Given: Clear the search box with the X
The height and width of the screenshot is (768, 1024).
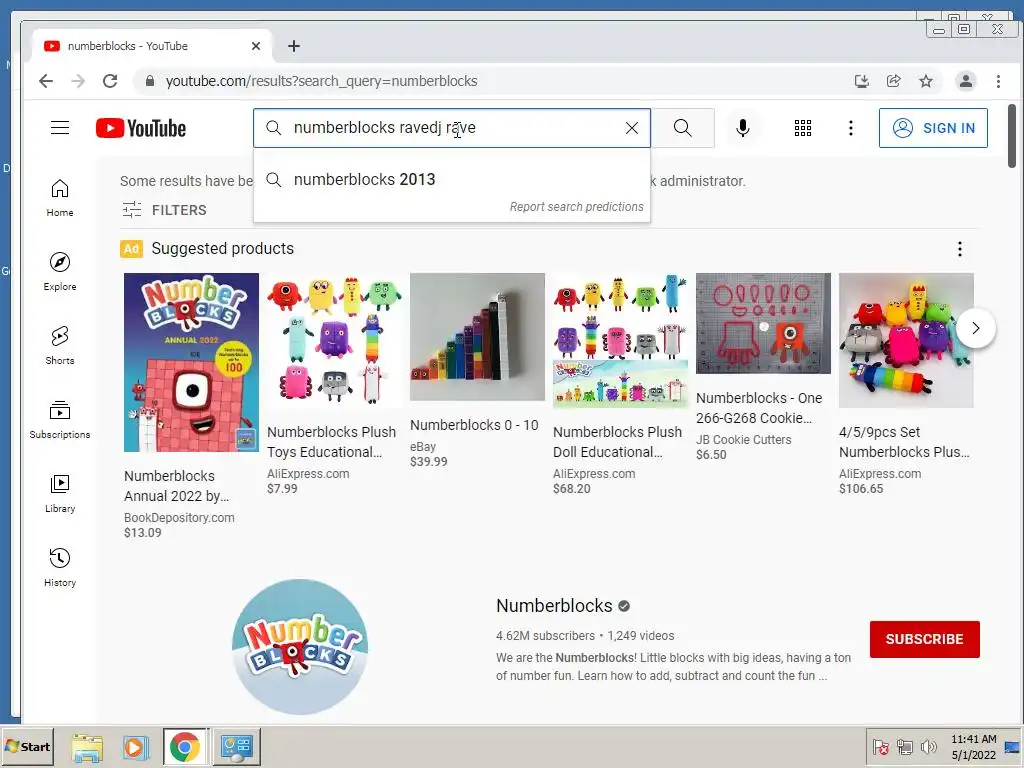Looking at the screenshot, I should (x=632, y=128).
